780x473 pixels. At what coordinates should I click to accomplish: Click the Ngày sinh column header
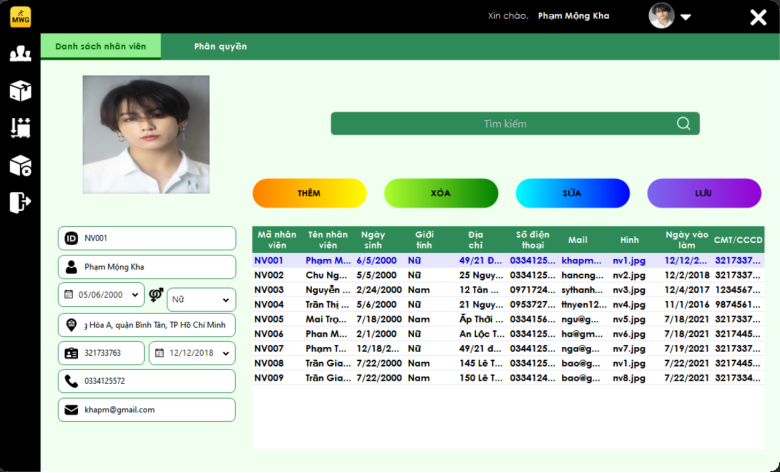coord(373,240)
